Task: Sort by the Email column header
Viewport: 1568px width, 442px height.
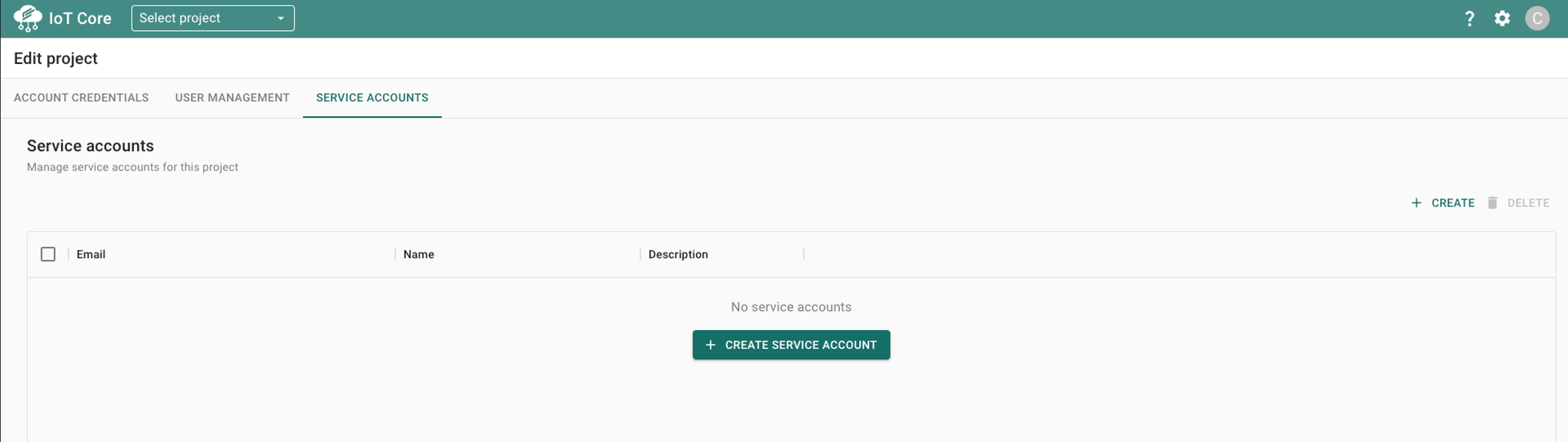Action: click(x=91, y=254)
